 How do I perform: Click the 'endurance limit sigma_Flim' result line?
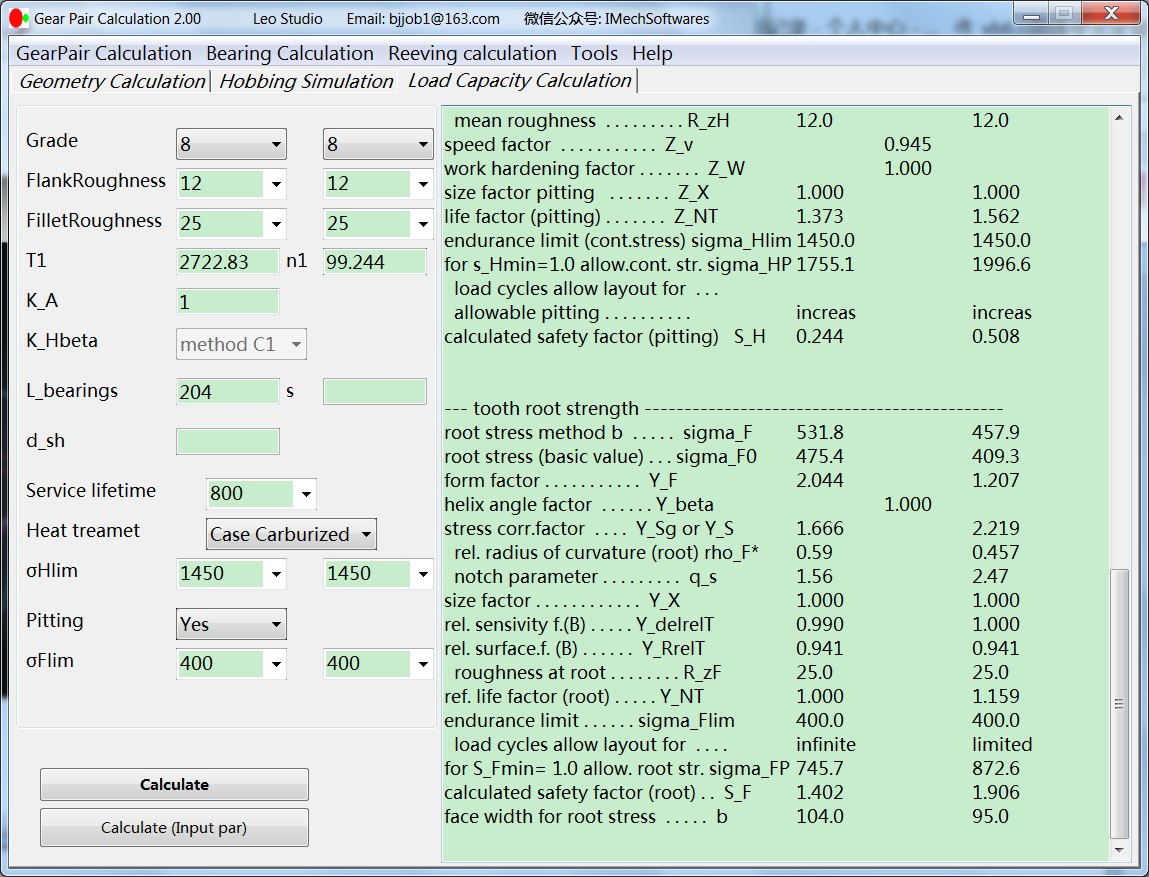click(x=731, y=720)
